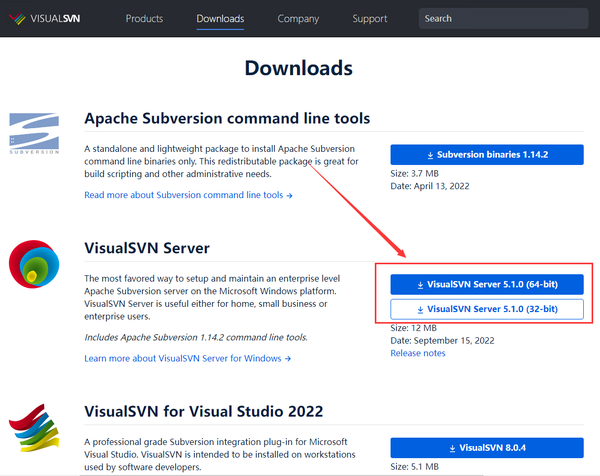Click the VisualSVN logo in header
Screen dimensions: 600x476
(44, 18)
